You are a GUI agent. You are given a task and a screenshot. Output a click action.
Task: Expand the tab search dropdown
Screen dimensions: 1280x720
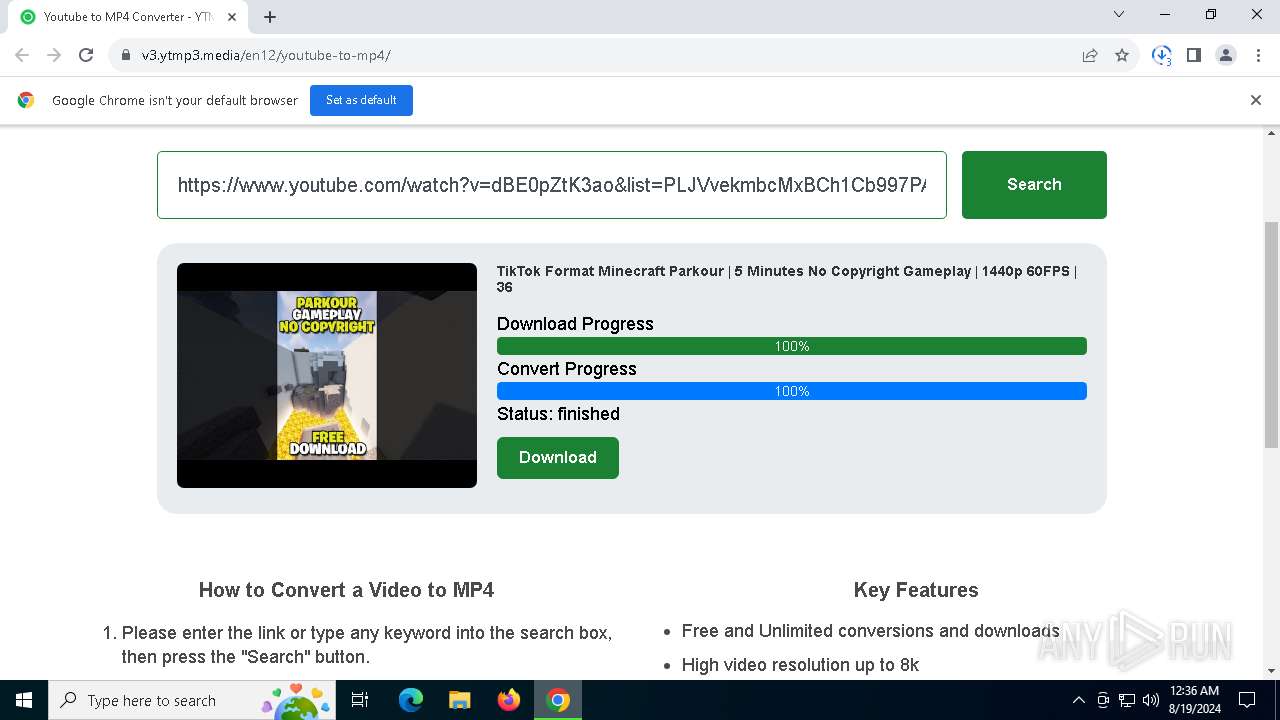(x=1119, y=14)
